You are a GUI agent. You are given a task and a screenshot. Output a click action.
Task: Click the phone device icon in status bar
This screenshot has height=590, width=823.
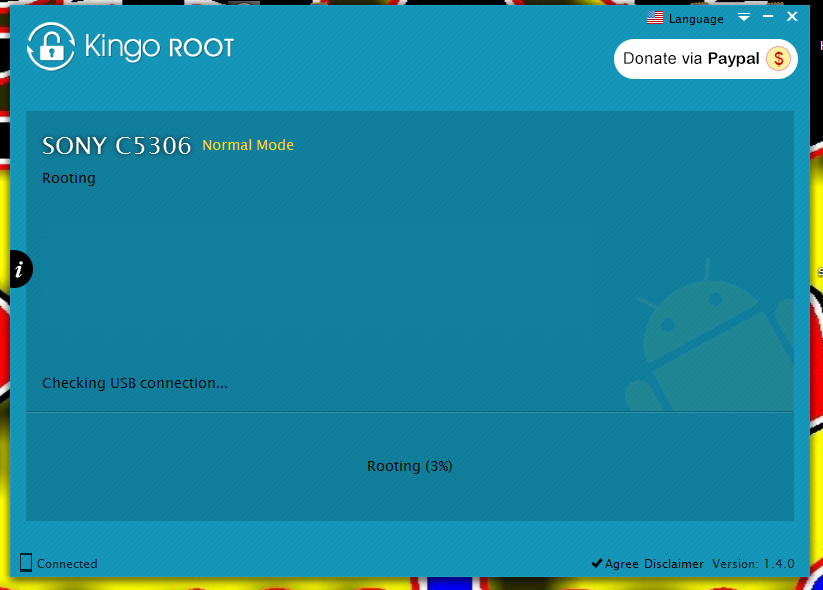click(x=26, y=563)
